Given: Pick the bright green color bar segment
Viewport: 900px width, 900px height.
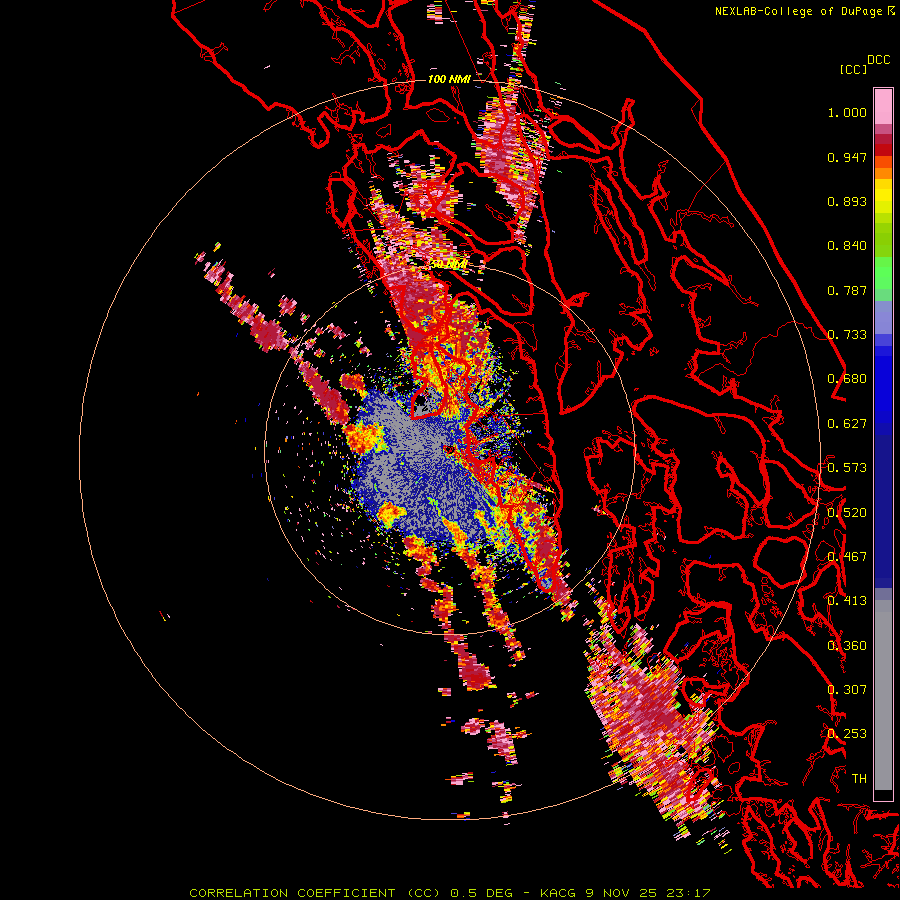Looking at the screenshot, I should point(883,273).
